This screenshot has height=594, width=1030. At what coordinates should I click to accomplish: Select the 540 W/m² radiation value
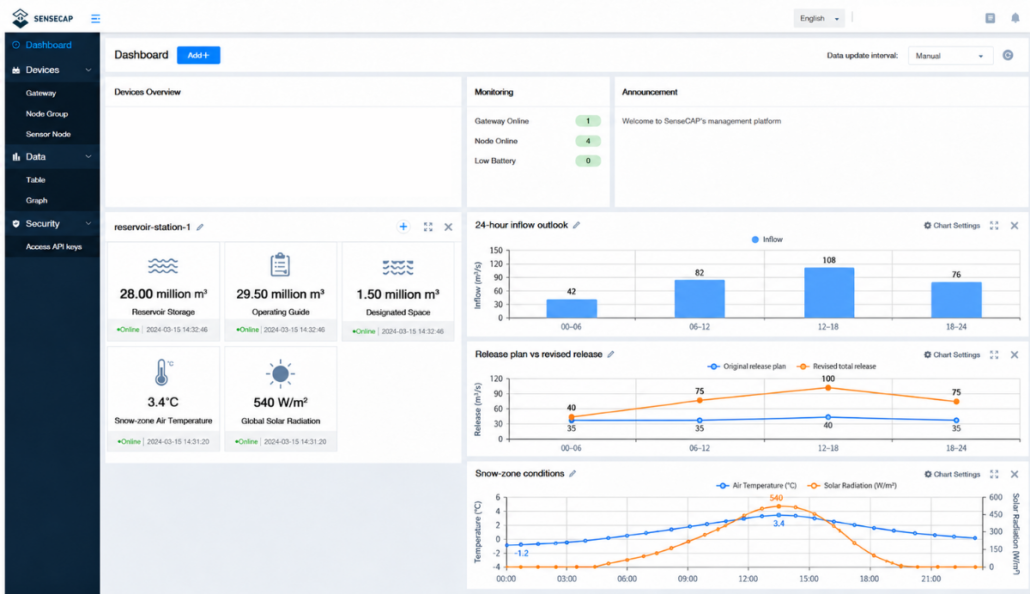pos(280,402)
